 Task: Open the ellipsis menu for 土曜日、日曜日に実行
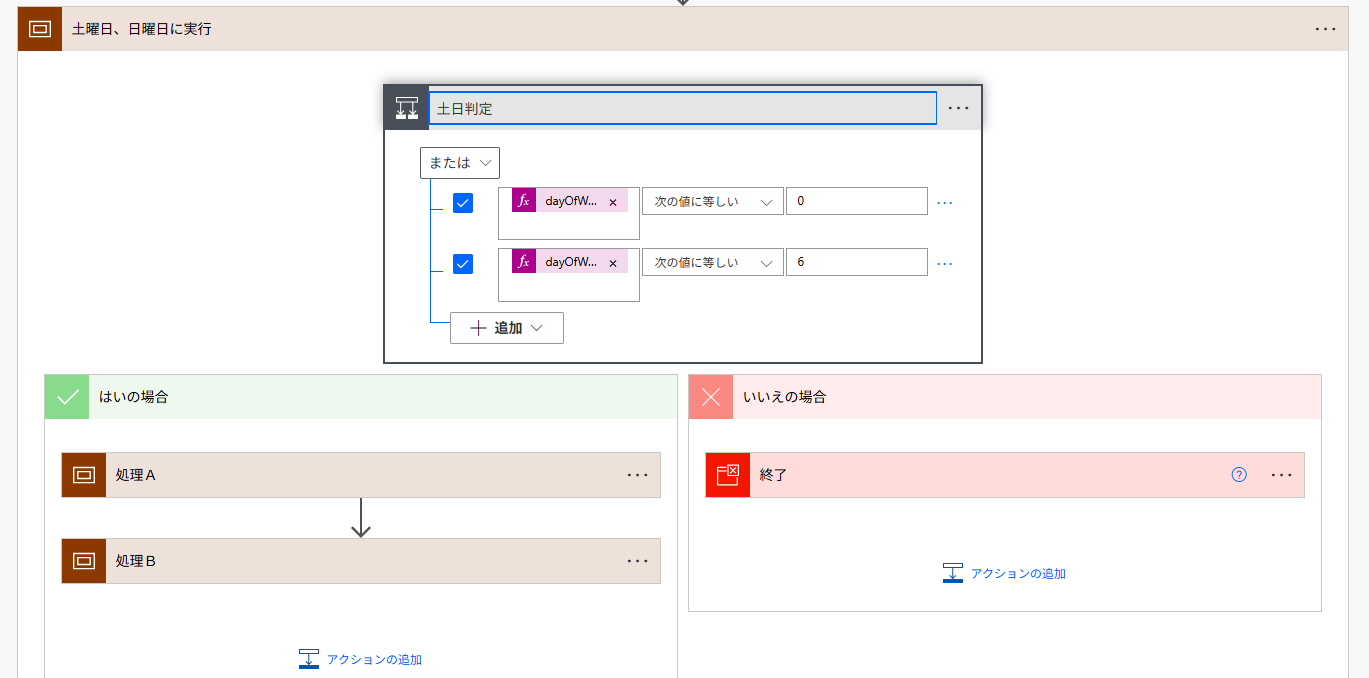[x=1326, y=29]
